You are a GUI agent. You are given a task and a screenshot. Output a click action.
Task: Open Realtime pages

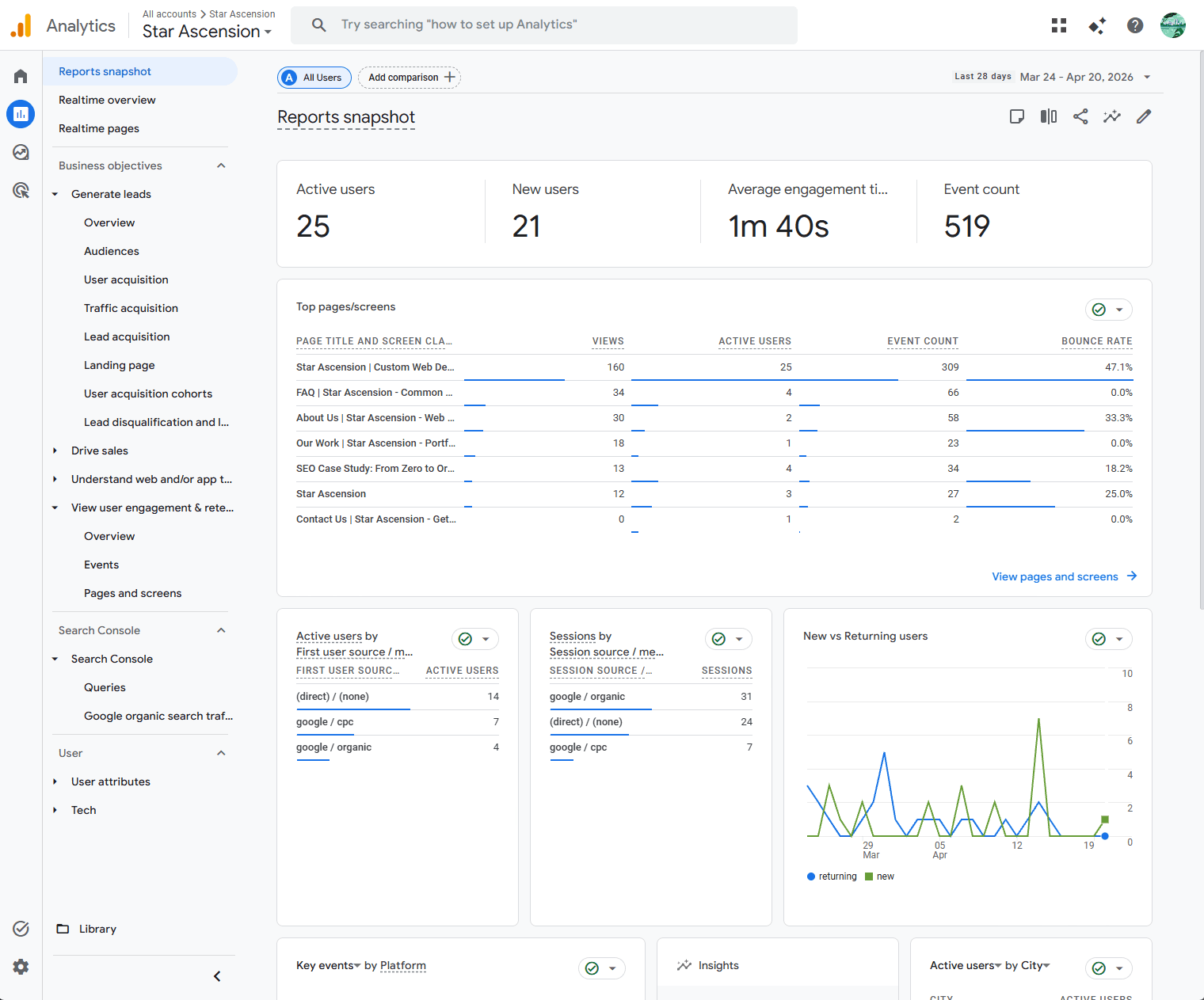(x=99, y=128)
